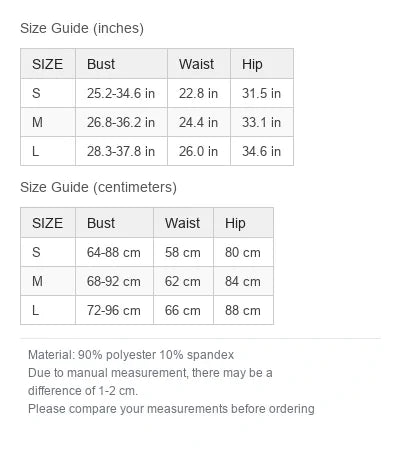The image size is (400, 450).
Task: Click the Size Guide (centimeters) heading
Action: pyautogui.click(x=98, y=187)
